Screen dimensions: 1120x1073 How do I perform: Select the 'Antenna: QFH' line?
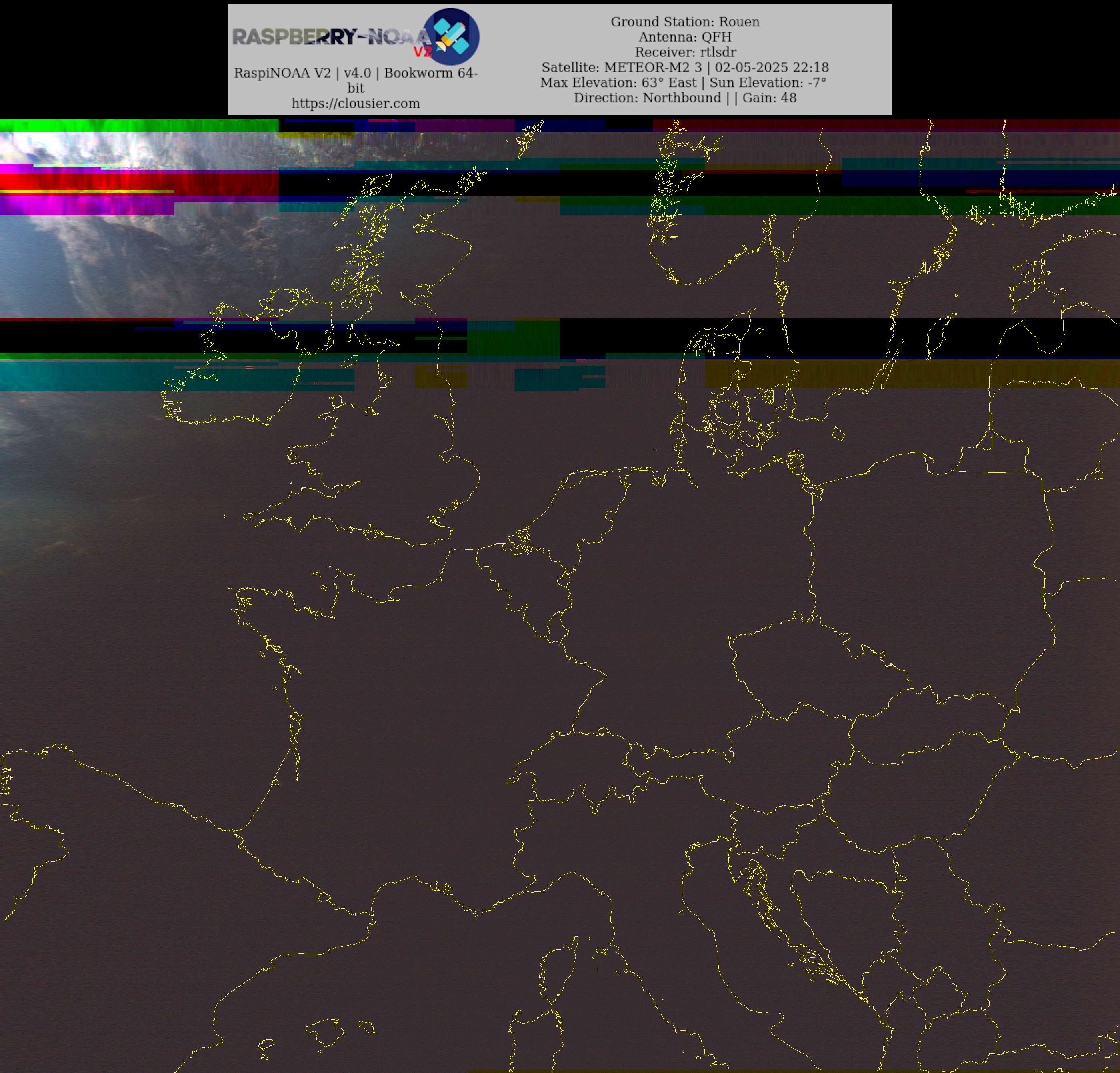coord(685,37)
